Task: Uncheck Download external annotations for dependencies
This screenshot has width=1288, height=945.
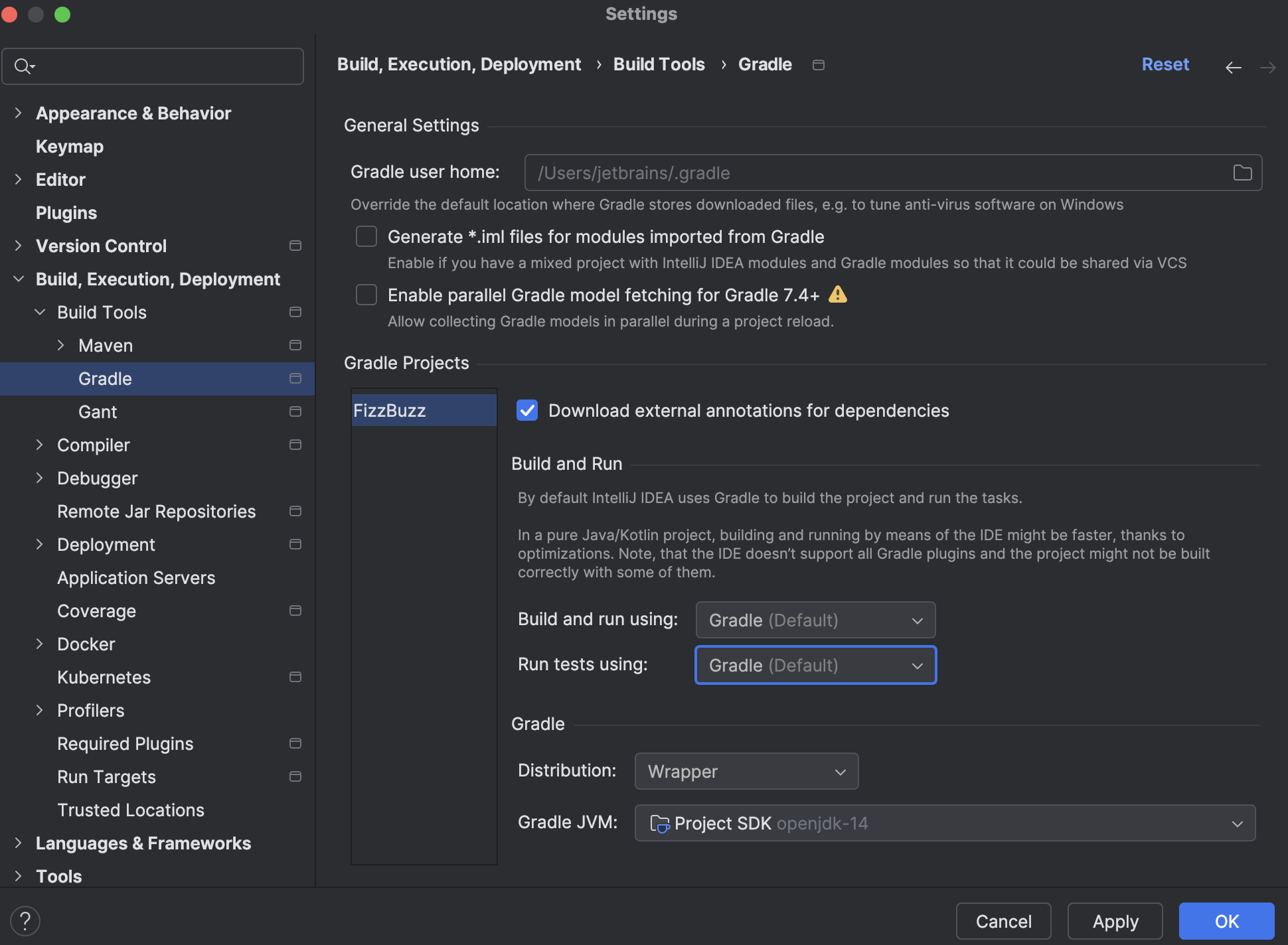Action: click(x=526, y=410)
